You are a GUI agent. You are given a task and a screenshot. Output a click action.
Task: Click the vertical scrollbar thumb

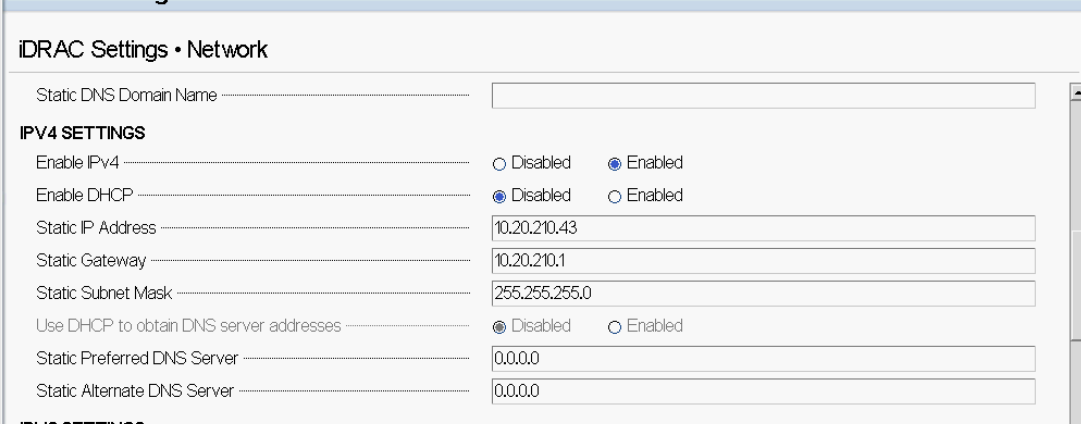click(1075, 290)
